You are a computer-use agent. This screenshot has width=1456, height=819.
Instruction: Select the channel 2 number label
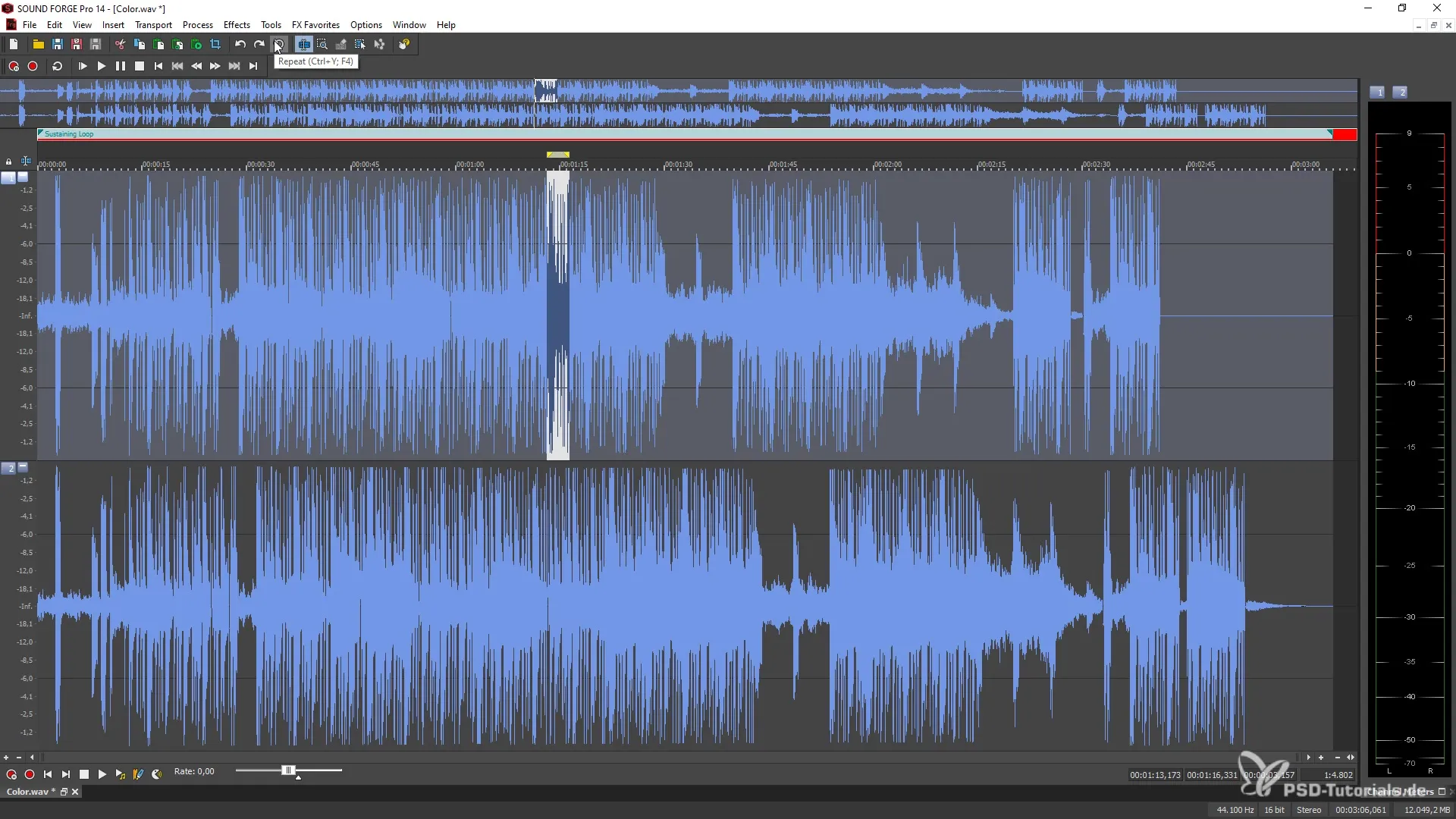tap(8, 469)
